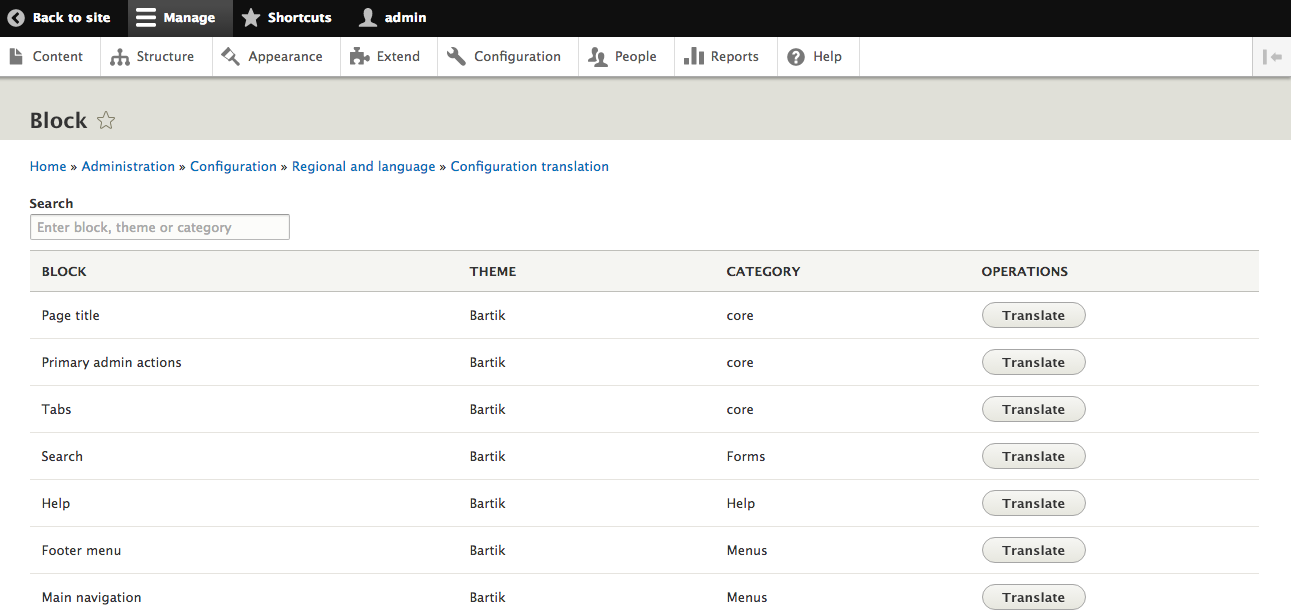The height and width of the screenshot is (616, 1291).
Task: Open the People administration page
Action: coord(623,57)
